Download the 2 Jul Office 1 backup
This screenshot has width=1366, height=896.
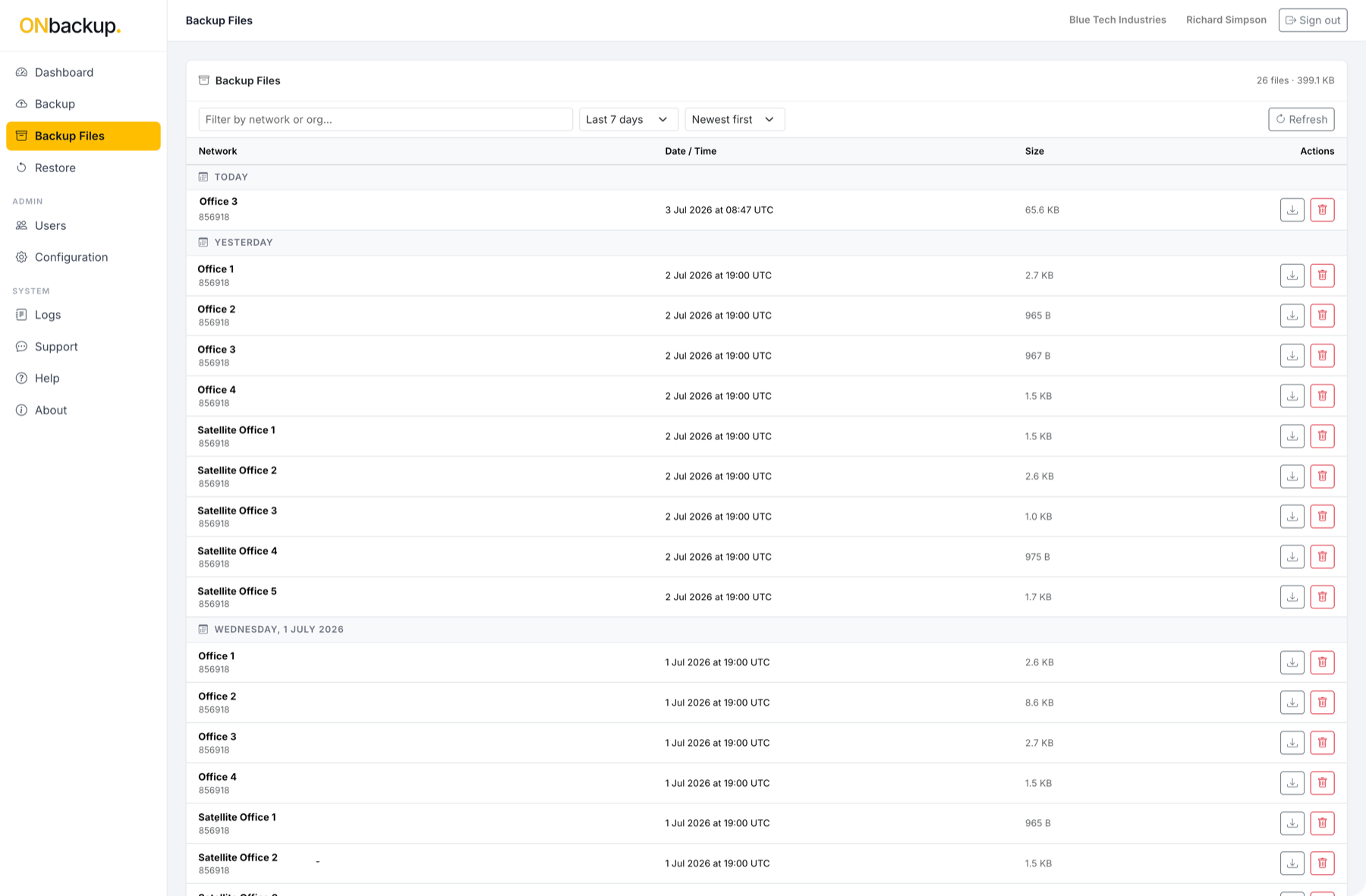pyautogui.click(x=1292, y=275)
